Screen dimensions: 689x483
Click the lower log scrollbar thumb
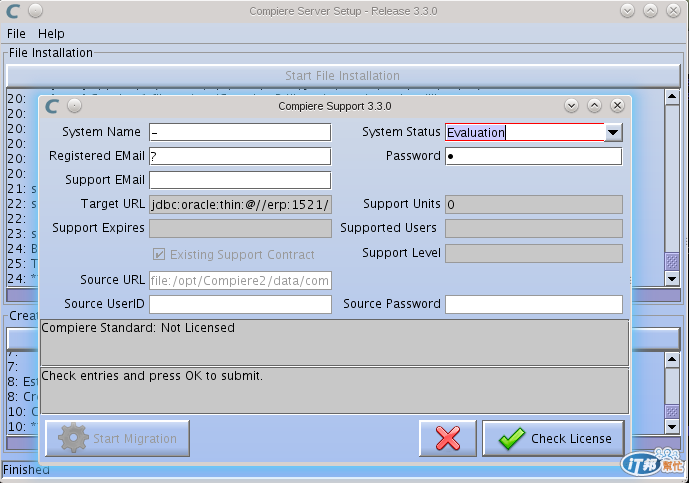click(672, 411)
